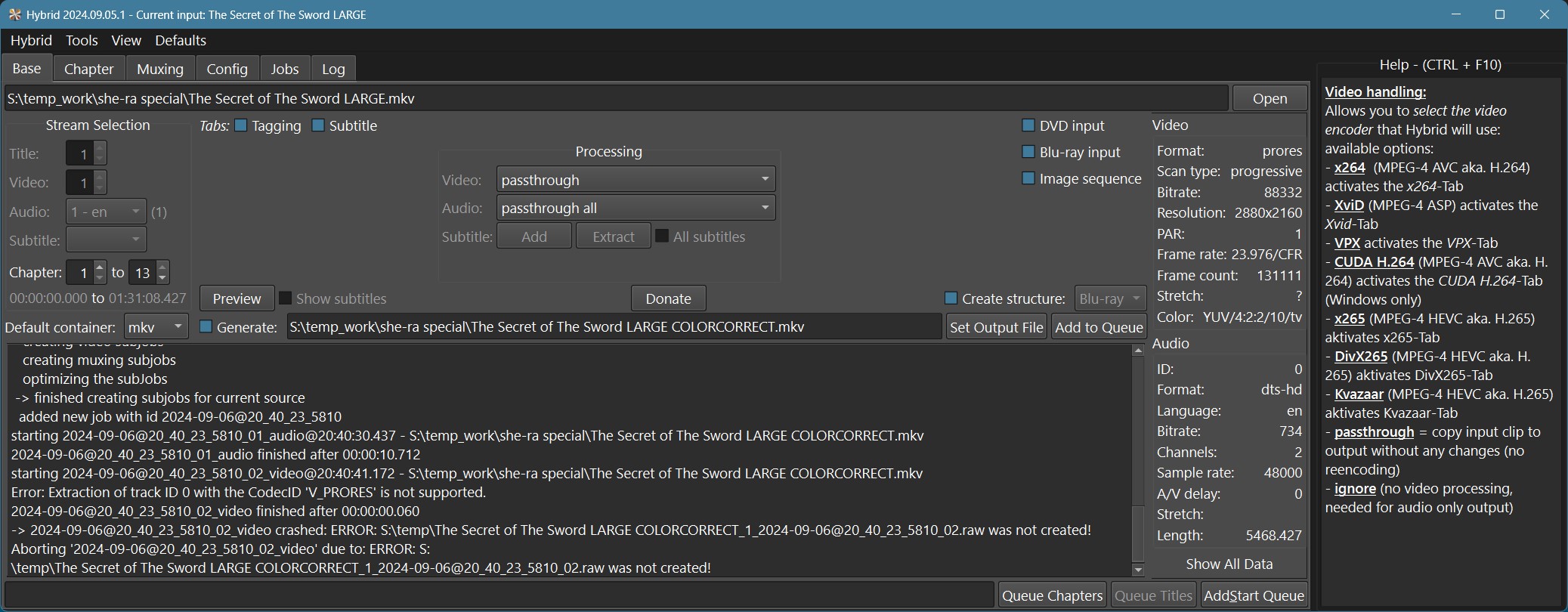Enable the Image sequence checkbox
The height and width of the screenshot is (612, 1568).
coord(1028,178)
